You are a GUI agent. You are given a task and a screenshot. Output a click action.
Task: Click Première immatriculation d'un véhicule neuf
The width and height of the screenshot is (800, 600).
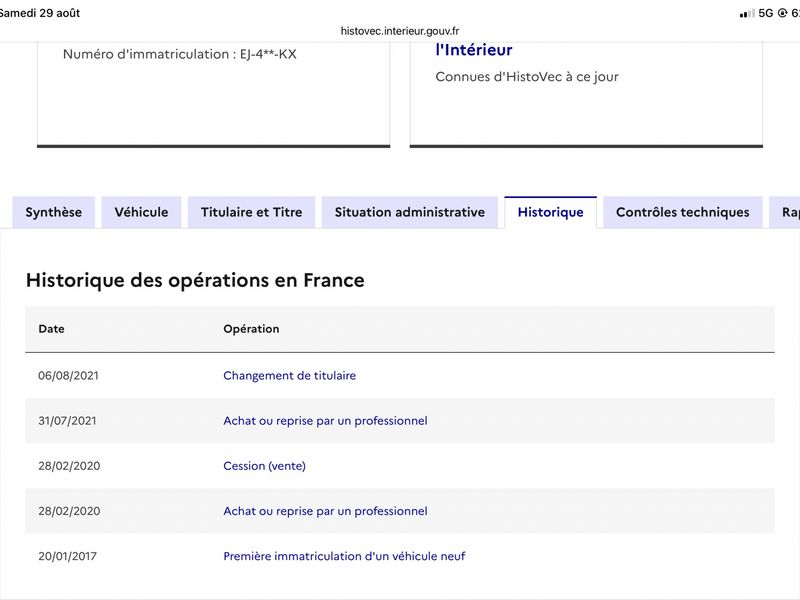pos(344,556)
